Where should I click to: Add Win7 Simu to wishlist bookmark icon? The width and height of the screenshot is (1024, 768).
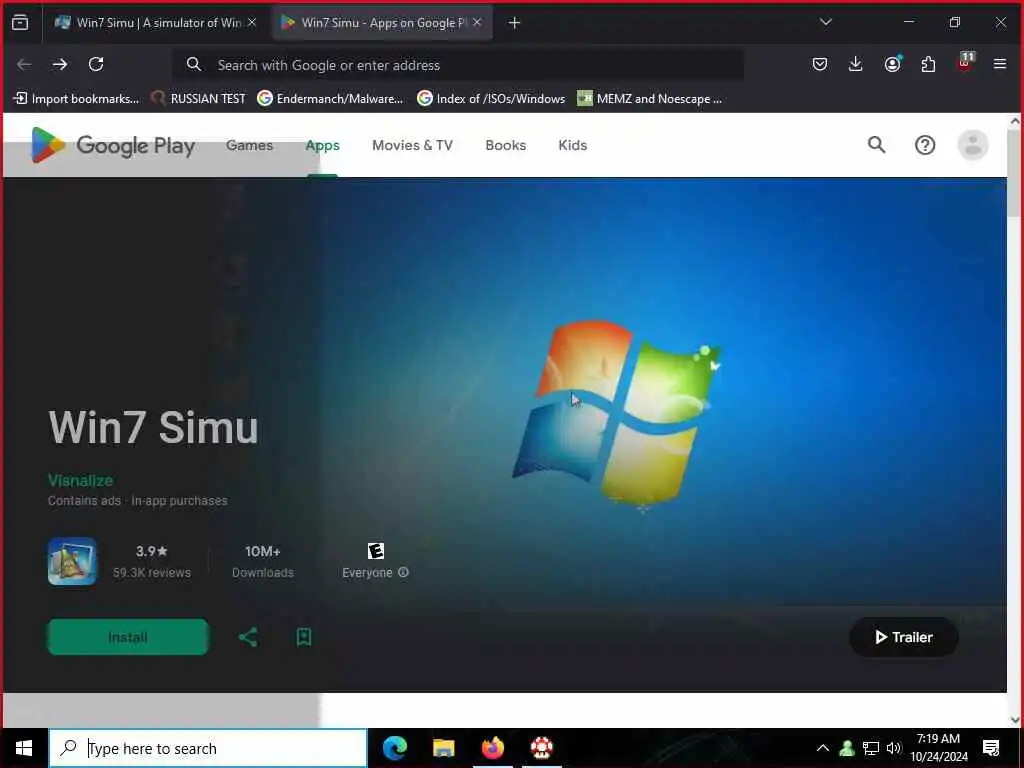[304, 637]
